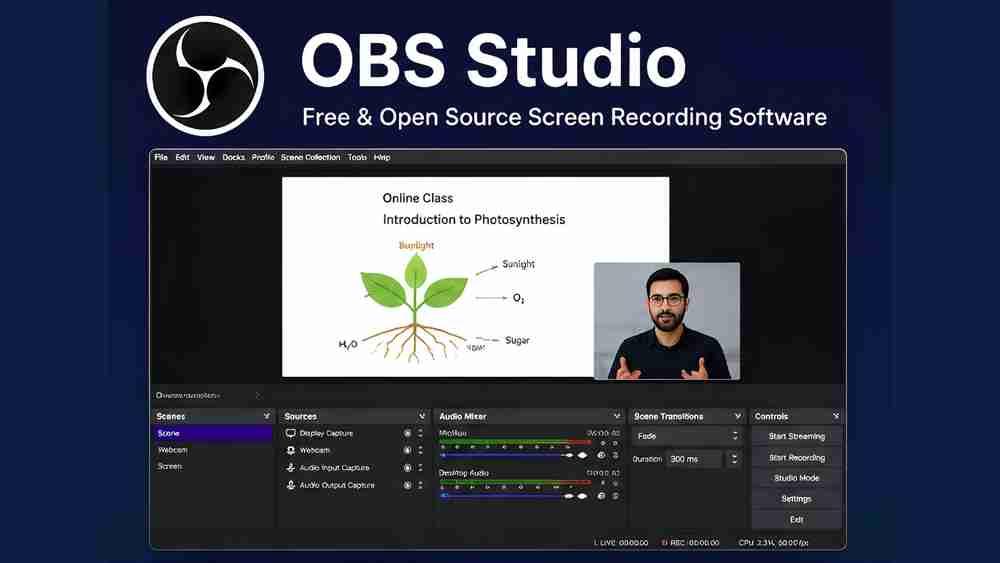The height and width of the screenshot is (563, 1000).
Task: Collapse the Scene Transitions dock chevron
Action: coord(738,416)
